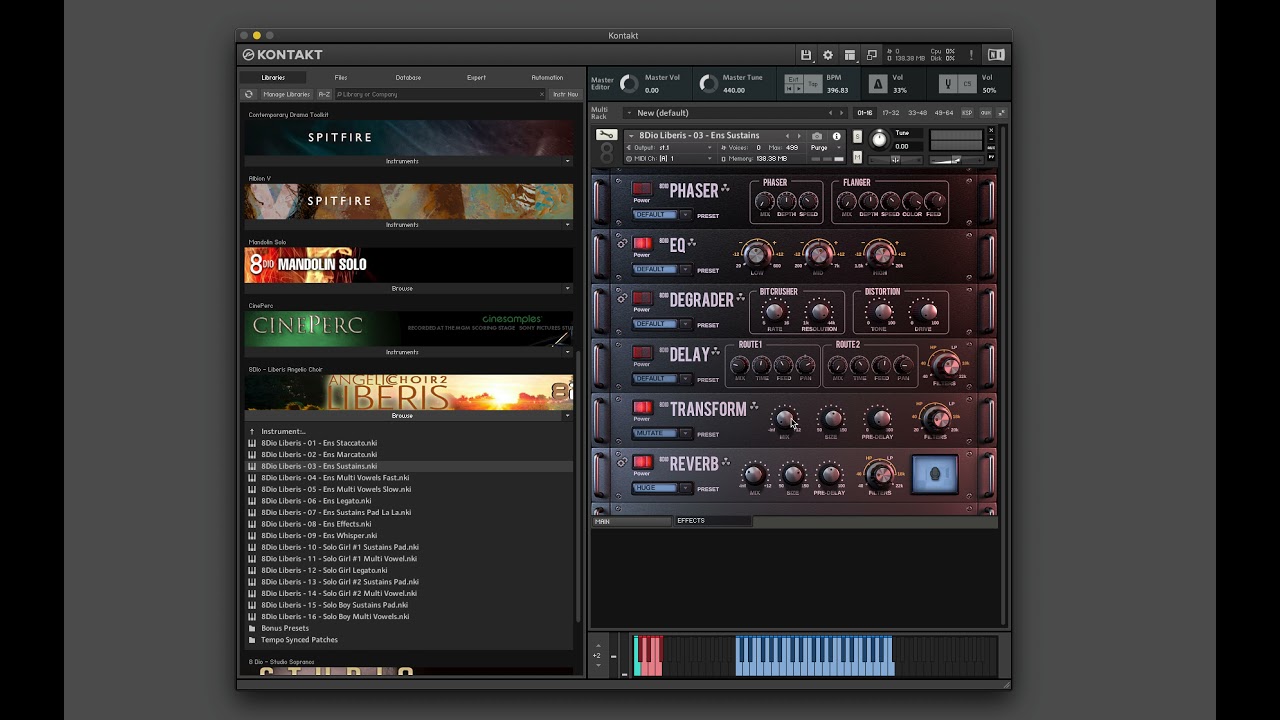Adjust the instrument Tune knob

pos(879,139)
